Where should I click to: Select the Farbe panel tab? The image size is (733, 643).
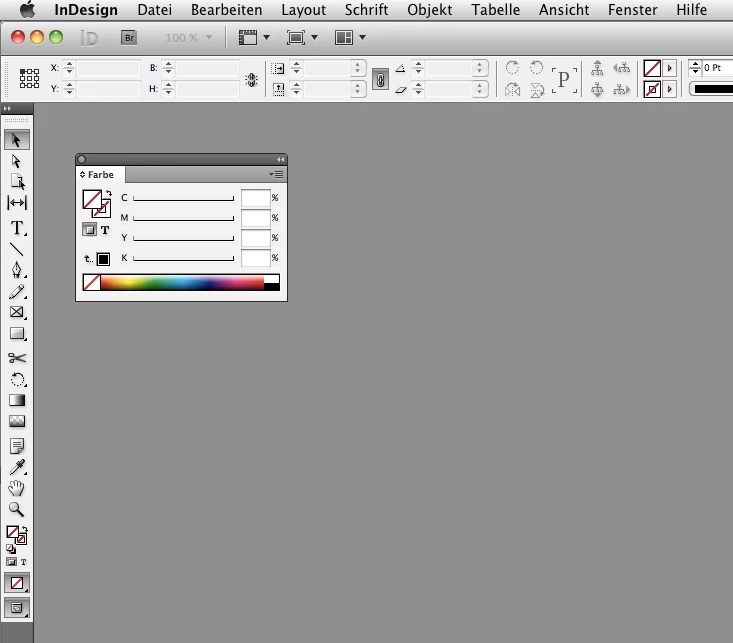point(101,174)
